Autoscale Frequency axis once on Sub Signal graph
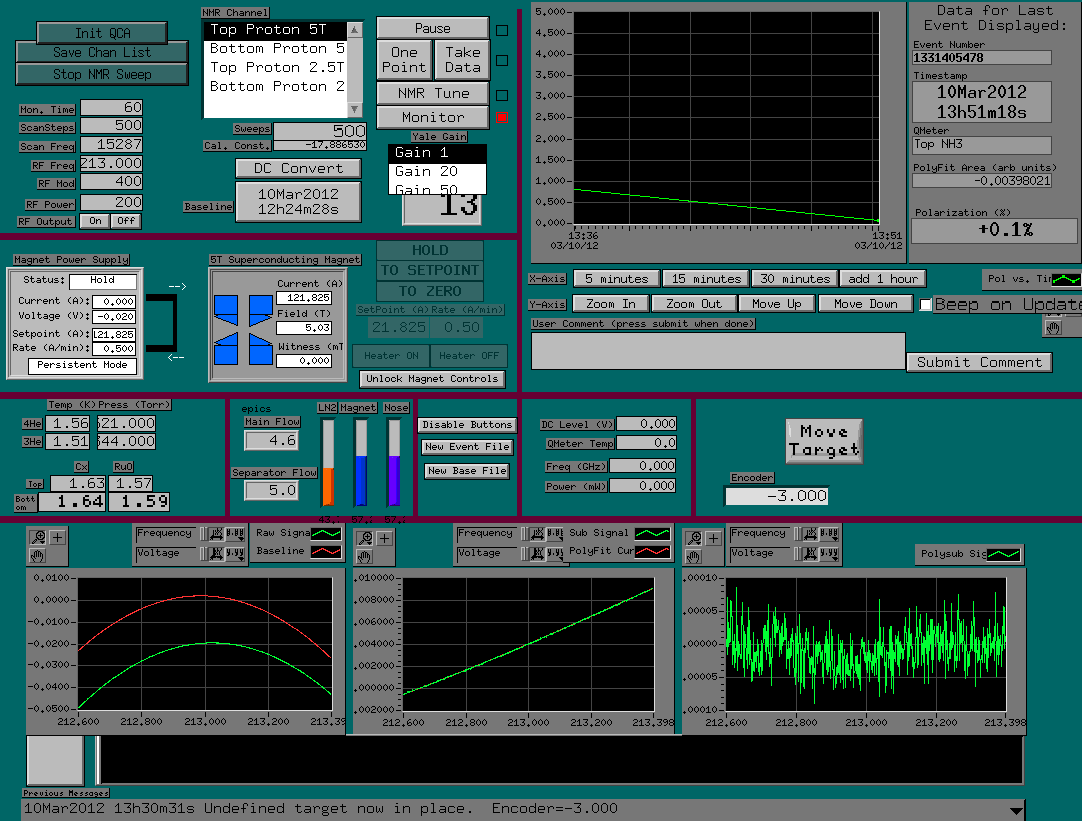This screenshot has height=821, width=1082. click(x=538, y=533)
